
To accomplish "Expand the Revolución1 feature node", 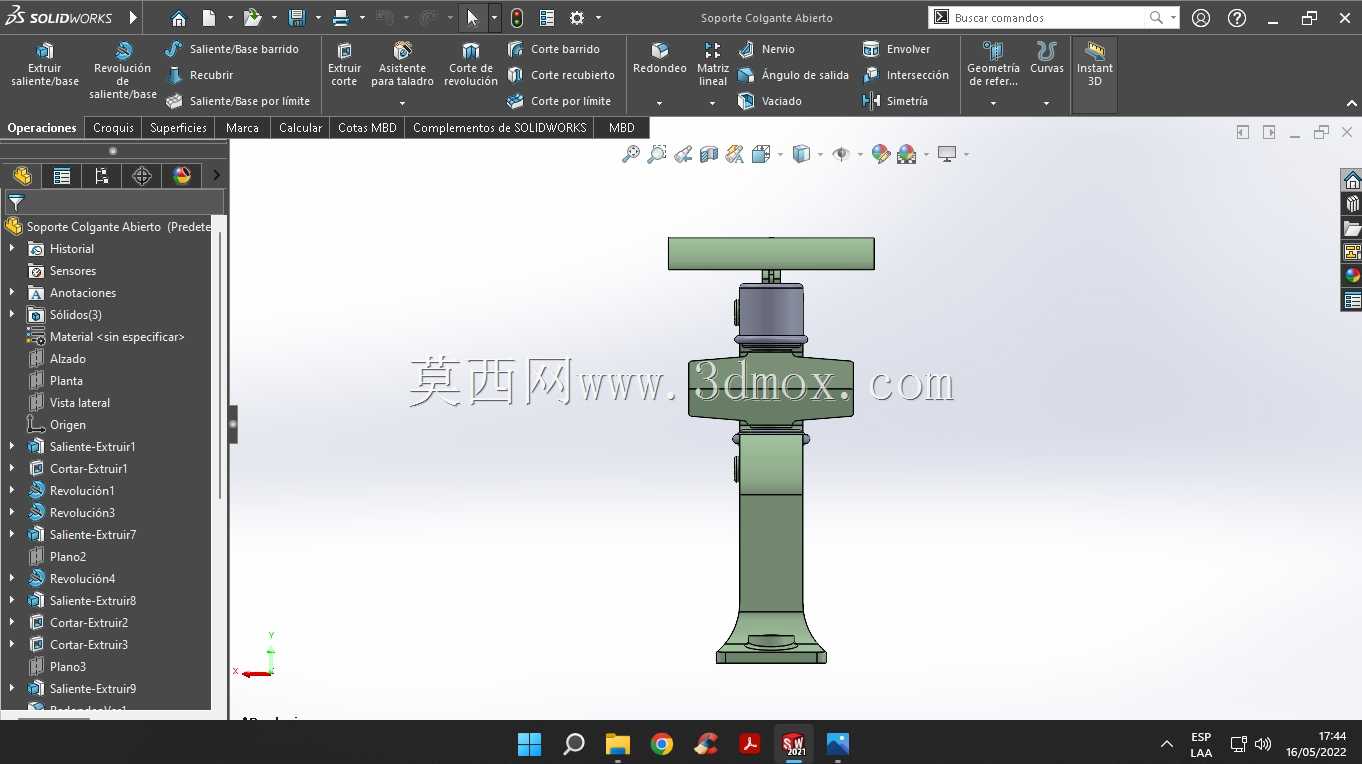I will pyautogui.click(x=12, y=491).
